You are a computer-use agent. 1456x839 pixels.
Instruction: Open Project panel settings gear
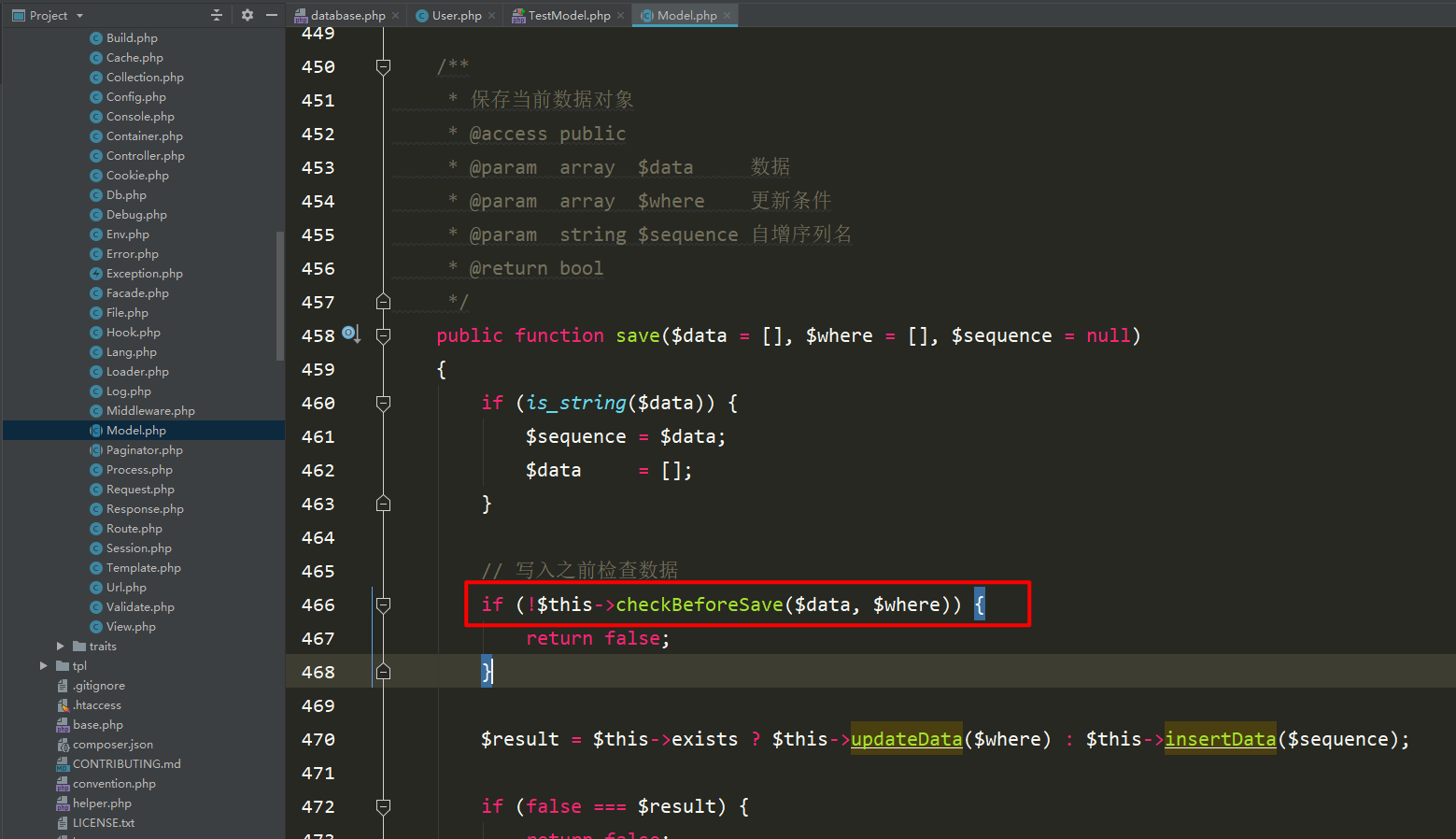pos(247,15)
